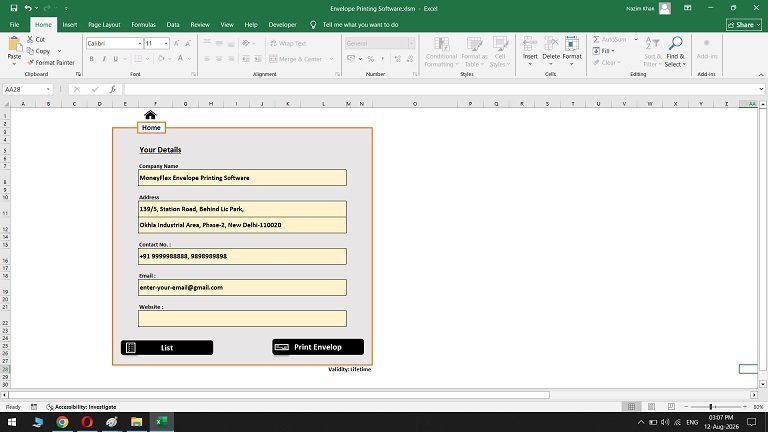Click the Format cells icon

point(572,44)
